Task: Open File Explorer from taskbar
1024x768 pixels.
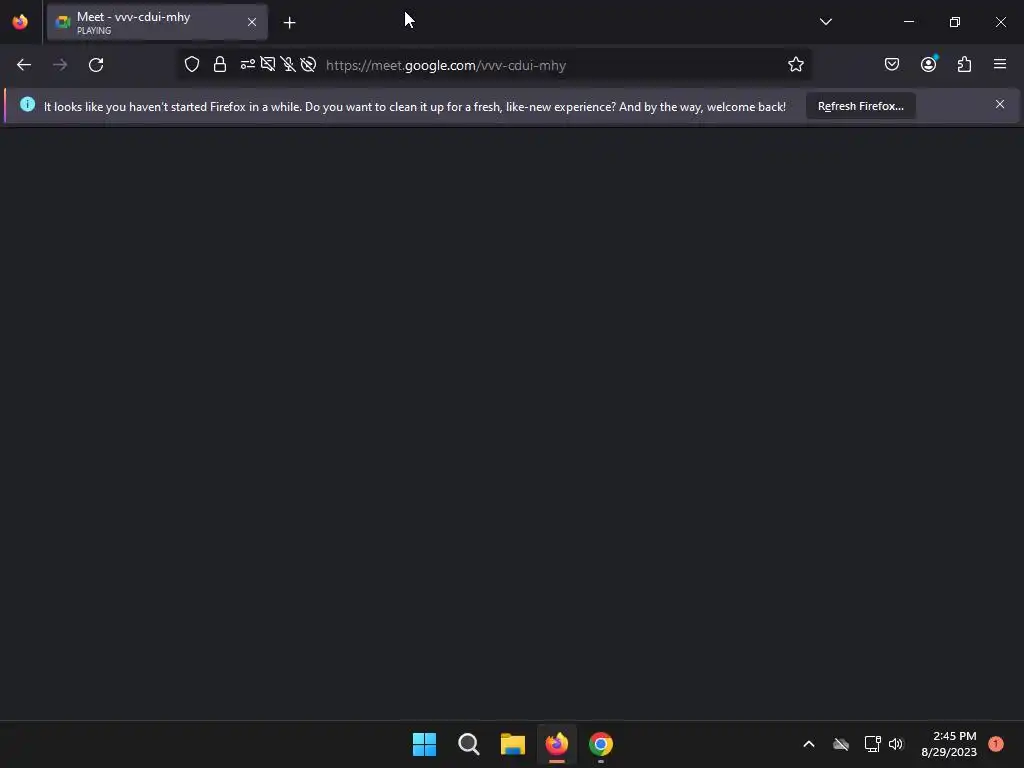Action: pos(513,744)
